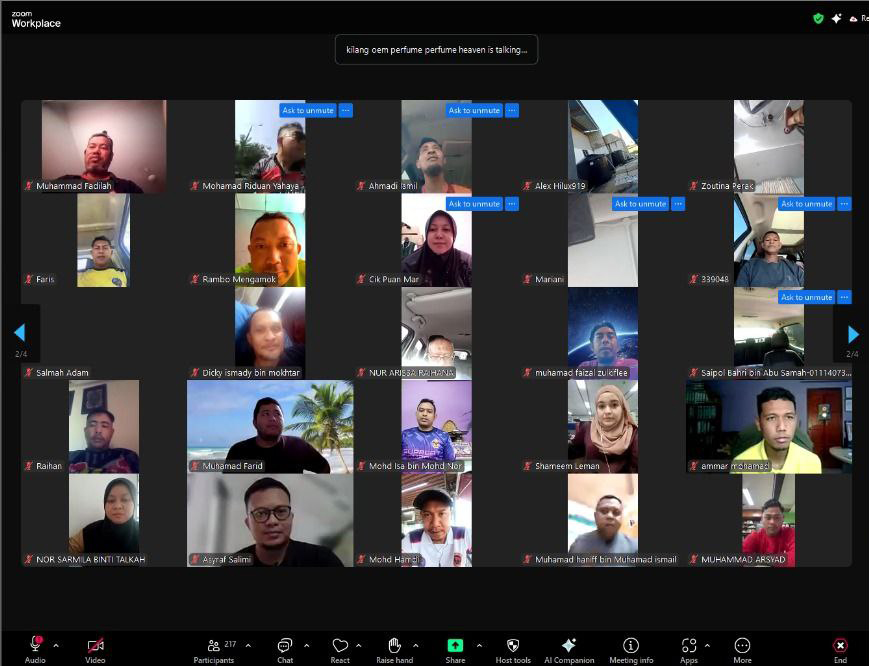Select Muhamad Farid's video tile

click(x=270, y=427)
